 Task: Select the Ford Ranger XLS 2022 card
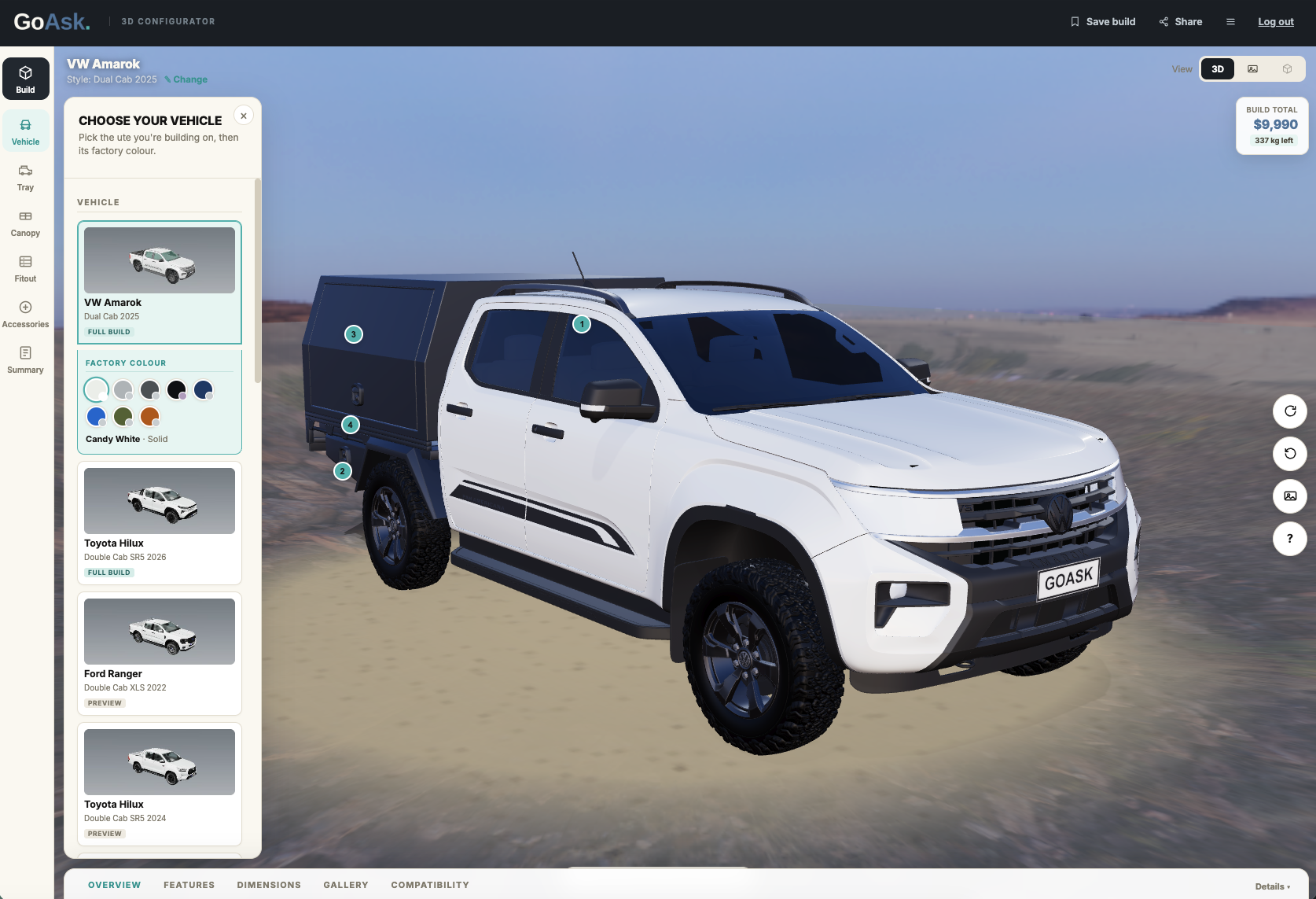tap(160, 654)
